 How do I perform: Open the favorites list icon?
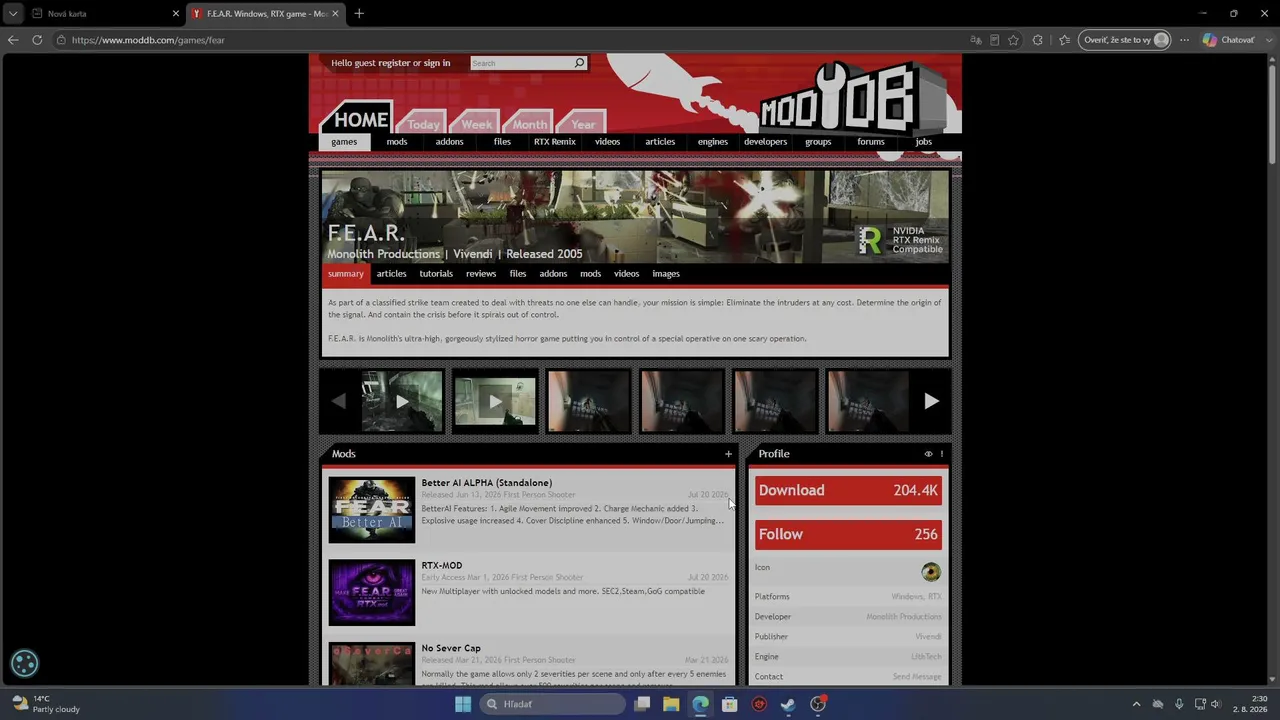[1064, 40]
